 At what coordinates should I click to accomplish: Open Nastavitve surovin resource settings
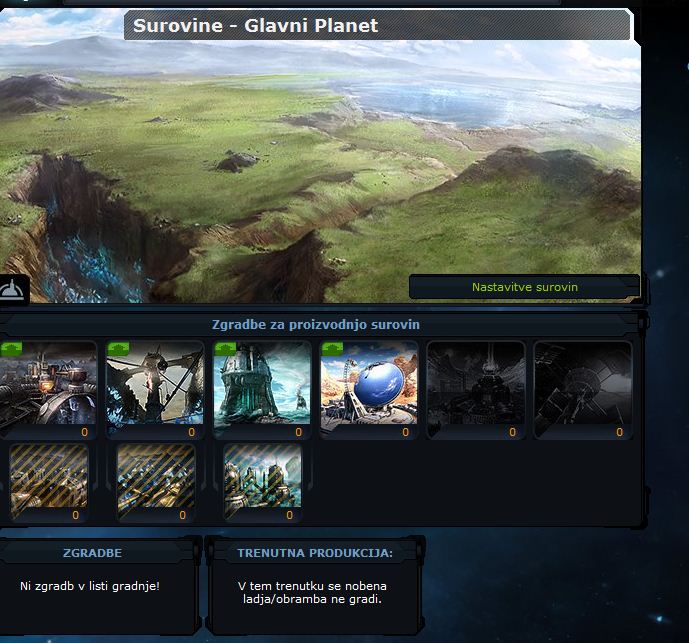pos(524,287)
